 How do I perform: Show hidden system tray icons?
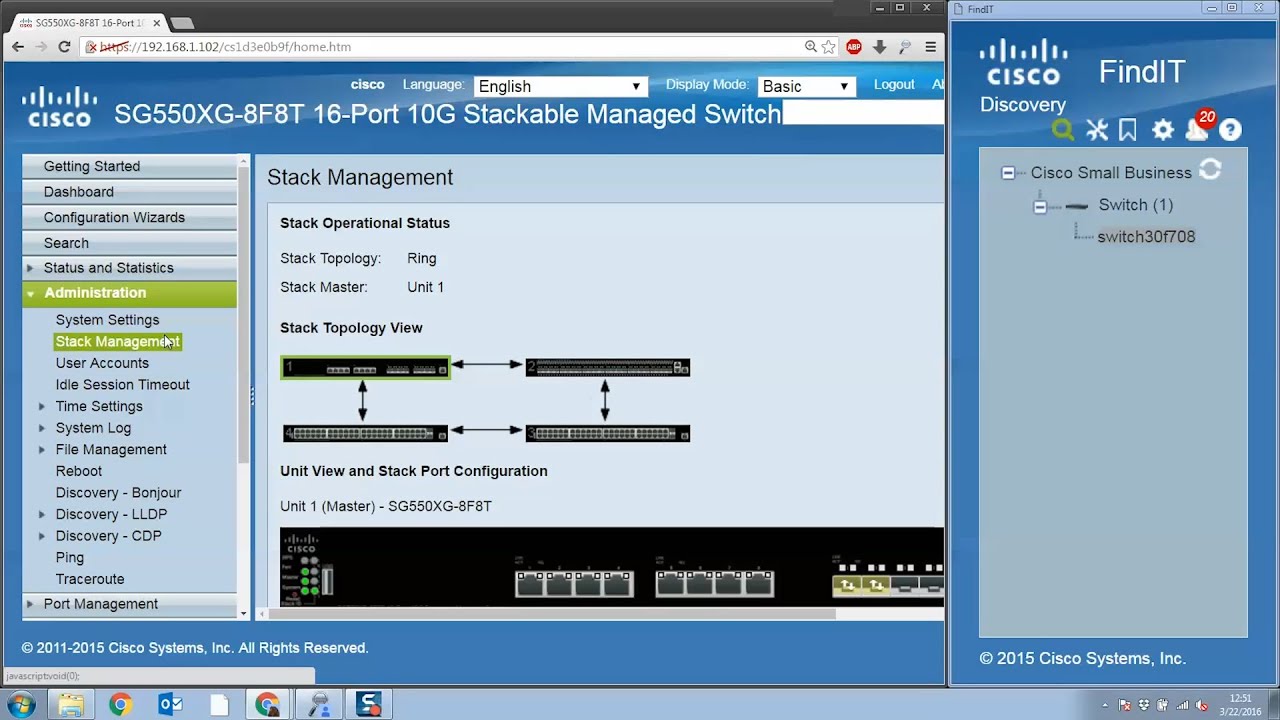[1105, 705]
